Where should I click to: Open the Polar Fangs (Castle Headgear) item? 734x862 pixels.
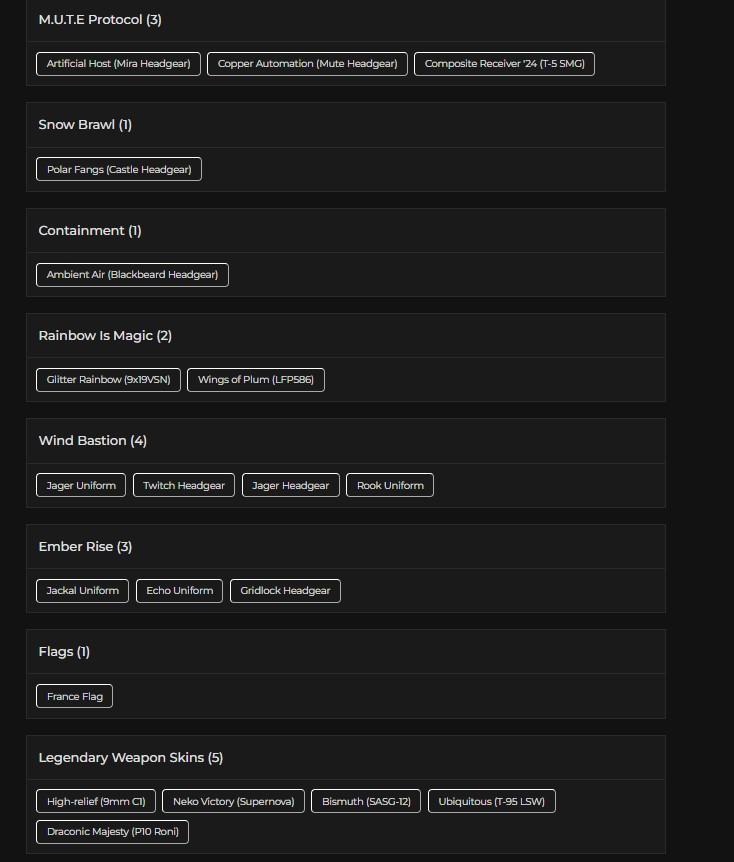click(x=119, y=170)
